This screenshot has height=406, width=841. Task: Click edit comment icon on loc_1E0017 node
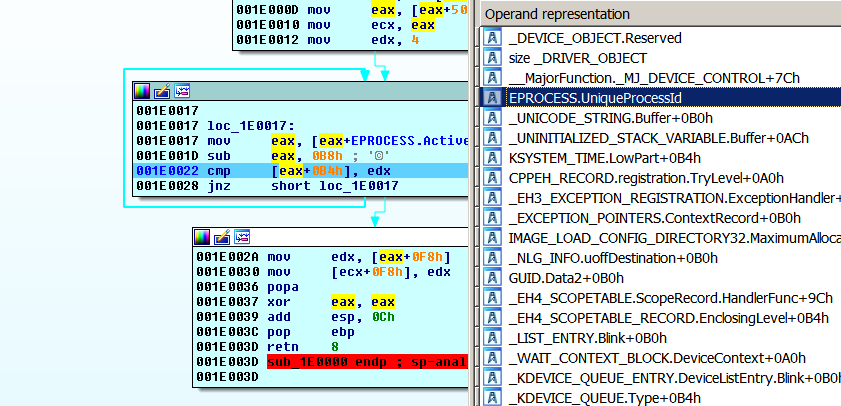pos(162,90)
